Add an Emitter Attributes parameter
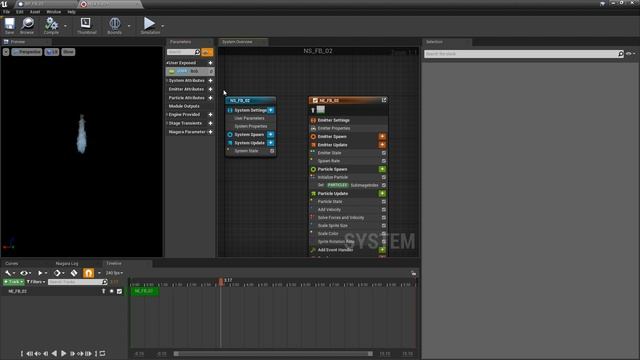The image size is (640, 360). click(x=211, y=89)
